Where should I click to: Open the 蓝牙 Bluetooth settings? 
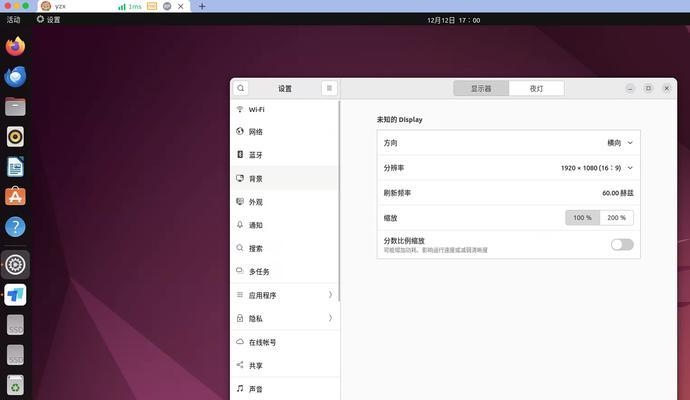click(285, 155)
